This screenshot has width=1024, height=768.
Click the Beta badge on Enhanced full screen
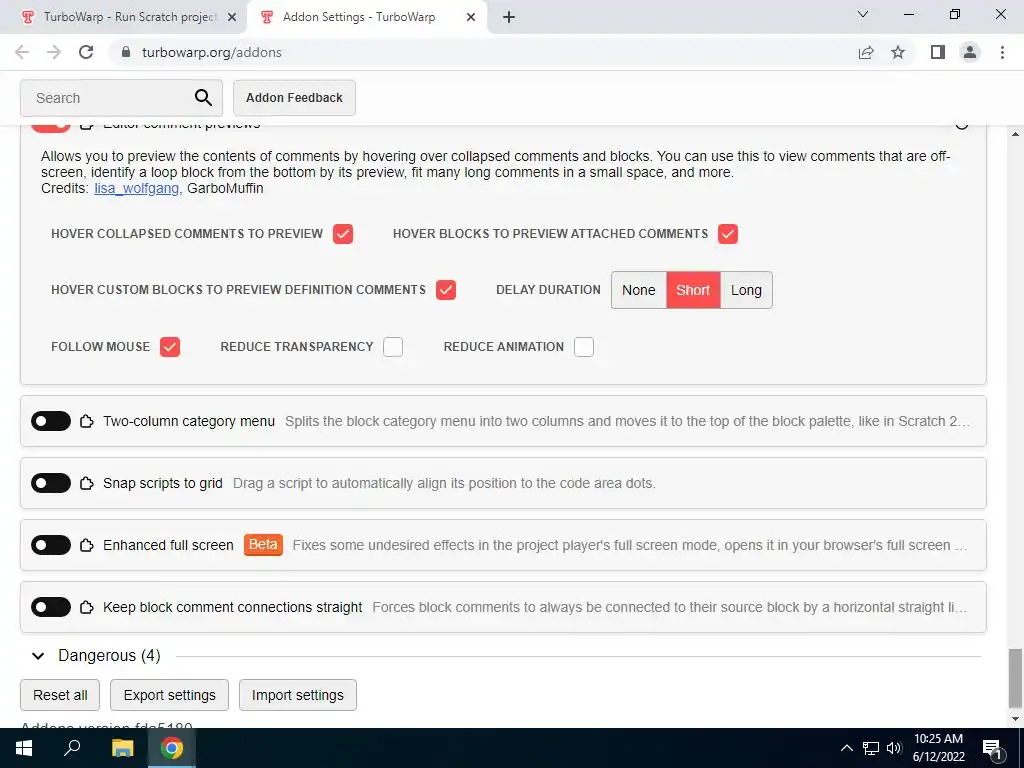tap(263, 545)
